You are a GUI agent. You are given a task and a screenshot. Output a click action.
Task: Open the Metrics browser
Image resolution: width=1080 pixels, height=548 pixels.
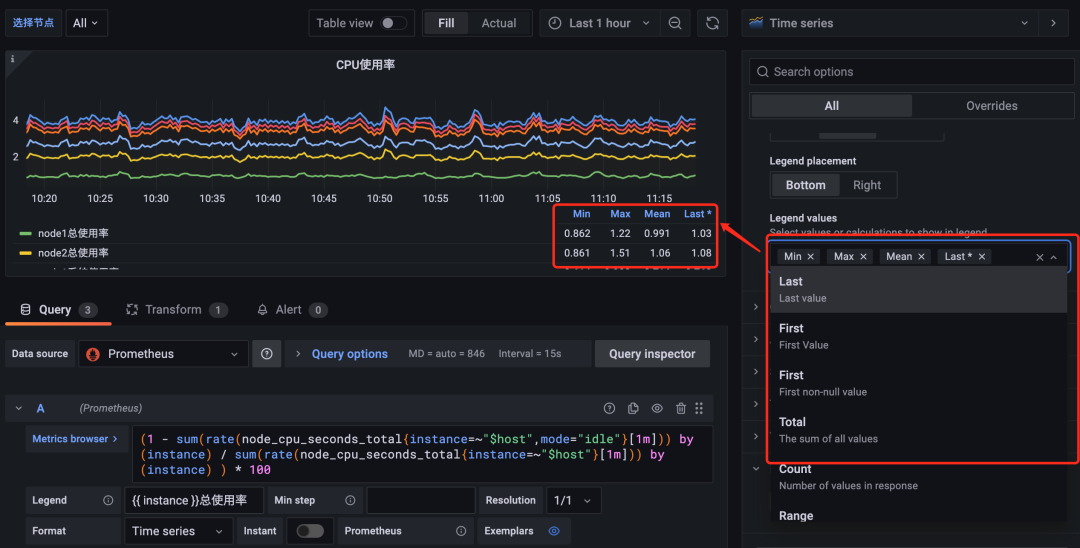pyautogui.click(x=74, y=439)
